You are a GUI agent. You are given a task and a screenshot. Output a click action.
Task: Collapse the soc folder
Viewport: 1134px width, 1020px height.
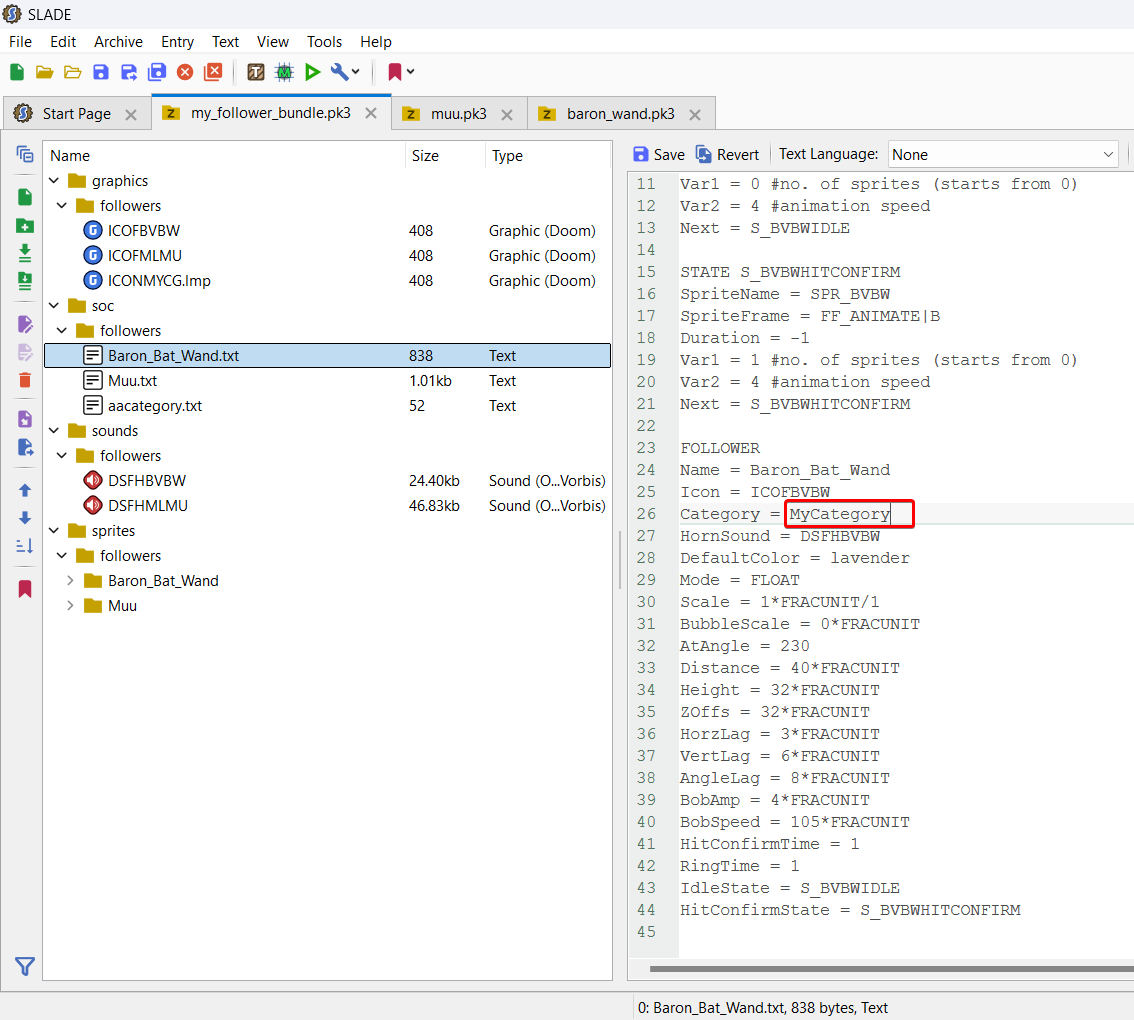click(x=54, y=305)
